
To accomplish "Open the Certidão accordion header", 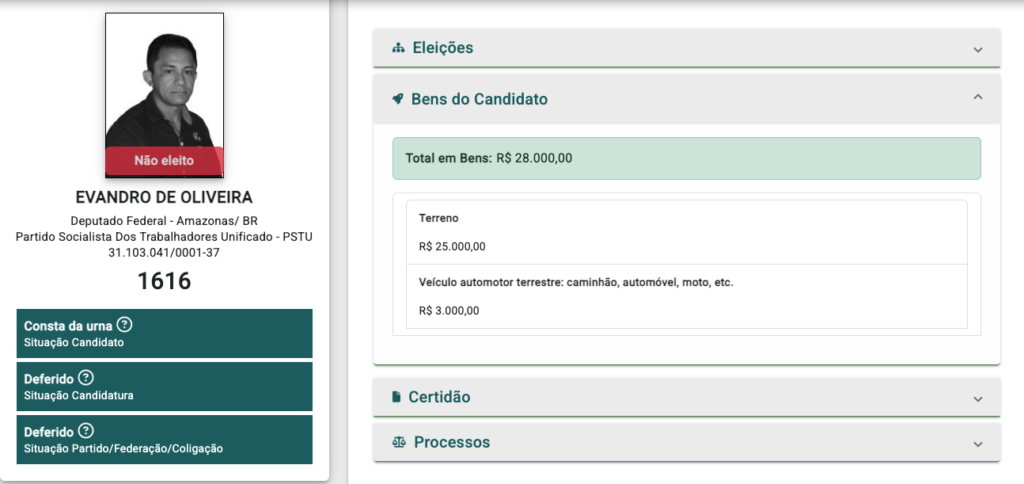I will click(x=686, y=396).
